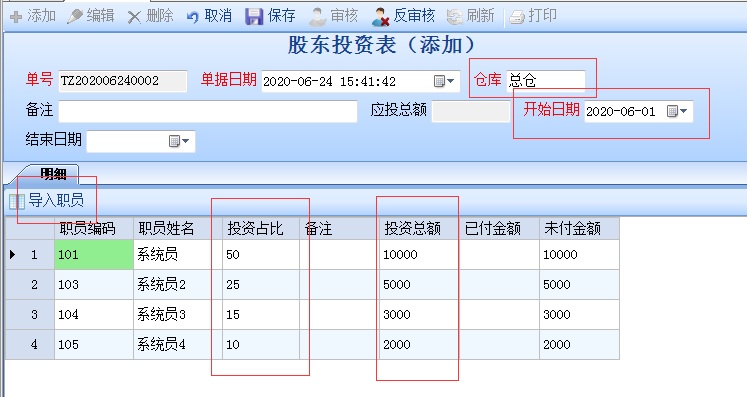
Task: Click 未付金额 cell 3000 in row 3
Action: click(579, 315)
